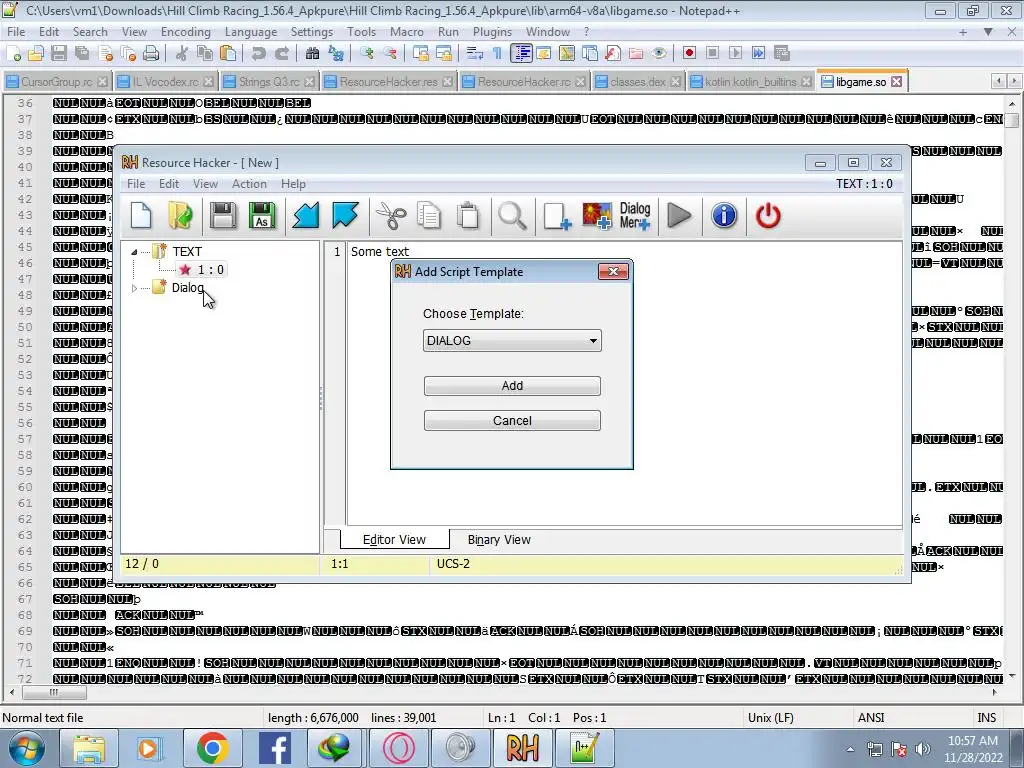
Task: Click tab bar scroll-right arrow
Action: tap(1014, 81)
